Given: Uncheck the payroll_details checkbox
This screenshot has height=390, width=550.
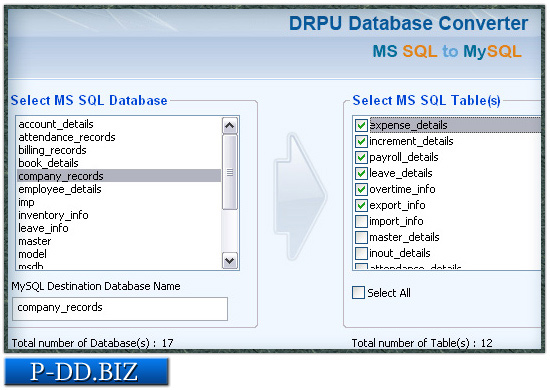Looking at the screenshot, I should [x=361, y=157].
